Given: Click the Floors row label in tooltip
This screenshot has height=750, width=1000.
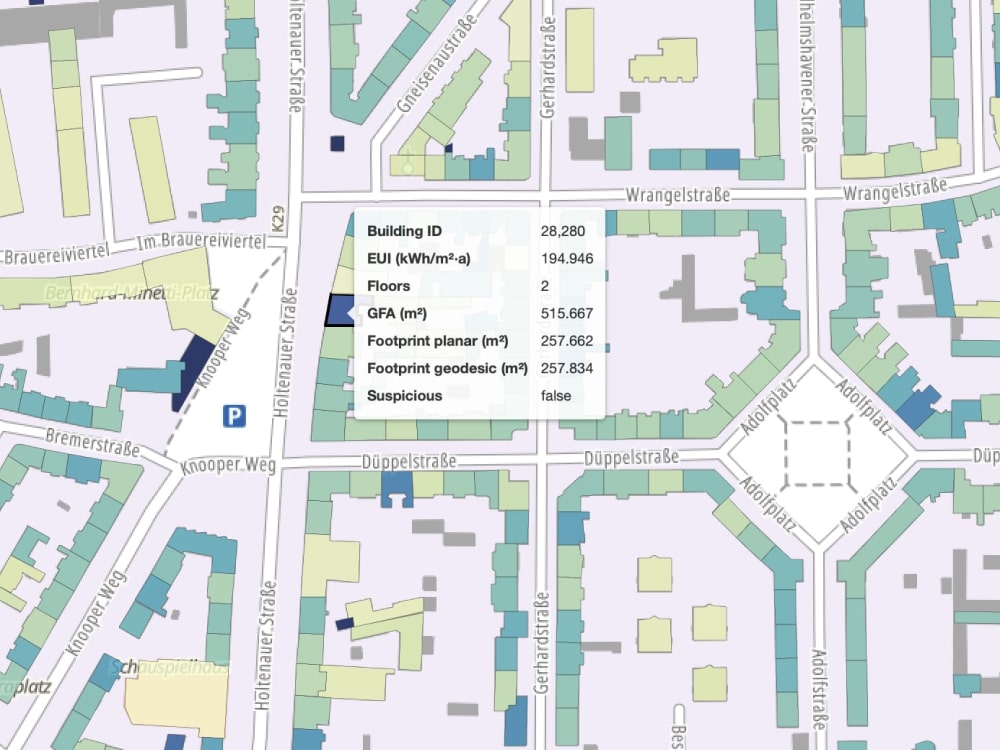Looking at the screenshot, I should [x=388, y=286].
